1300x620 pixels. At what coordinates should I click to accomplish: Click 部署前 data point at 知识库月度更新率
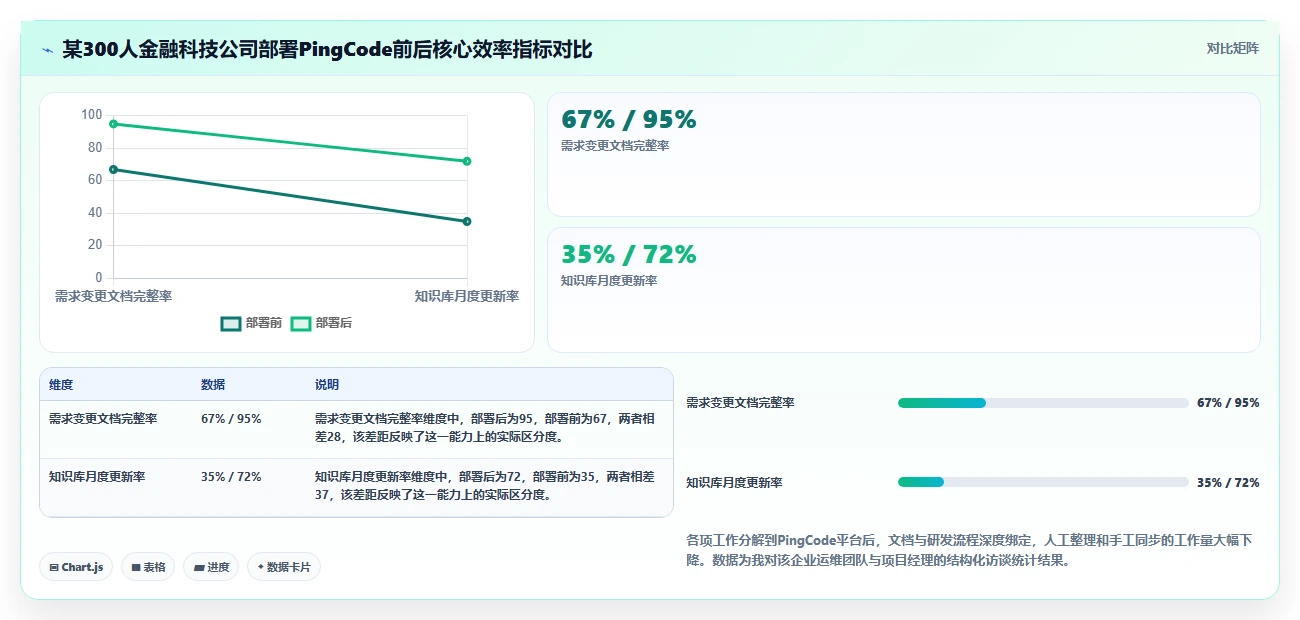(x=467, y=221)
